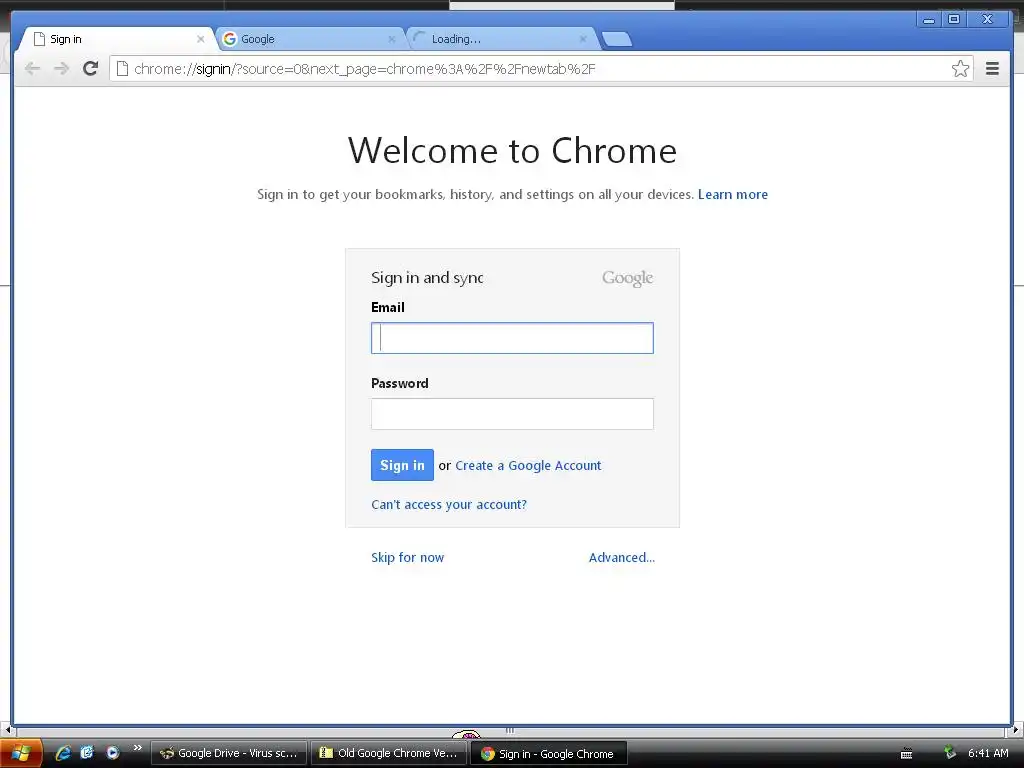The width and height of the screenshot is (1024, 768).
Task: Click the 6:41 AM clock
Action: 988,753
